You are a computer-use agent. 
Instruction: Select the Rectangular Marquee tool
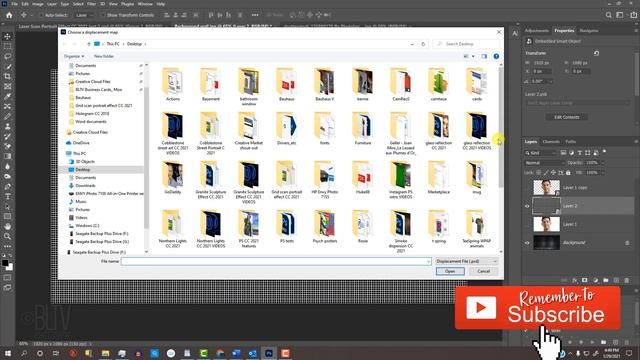(7, 47)
